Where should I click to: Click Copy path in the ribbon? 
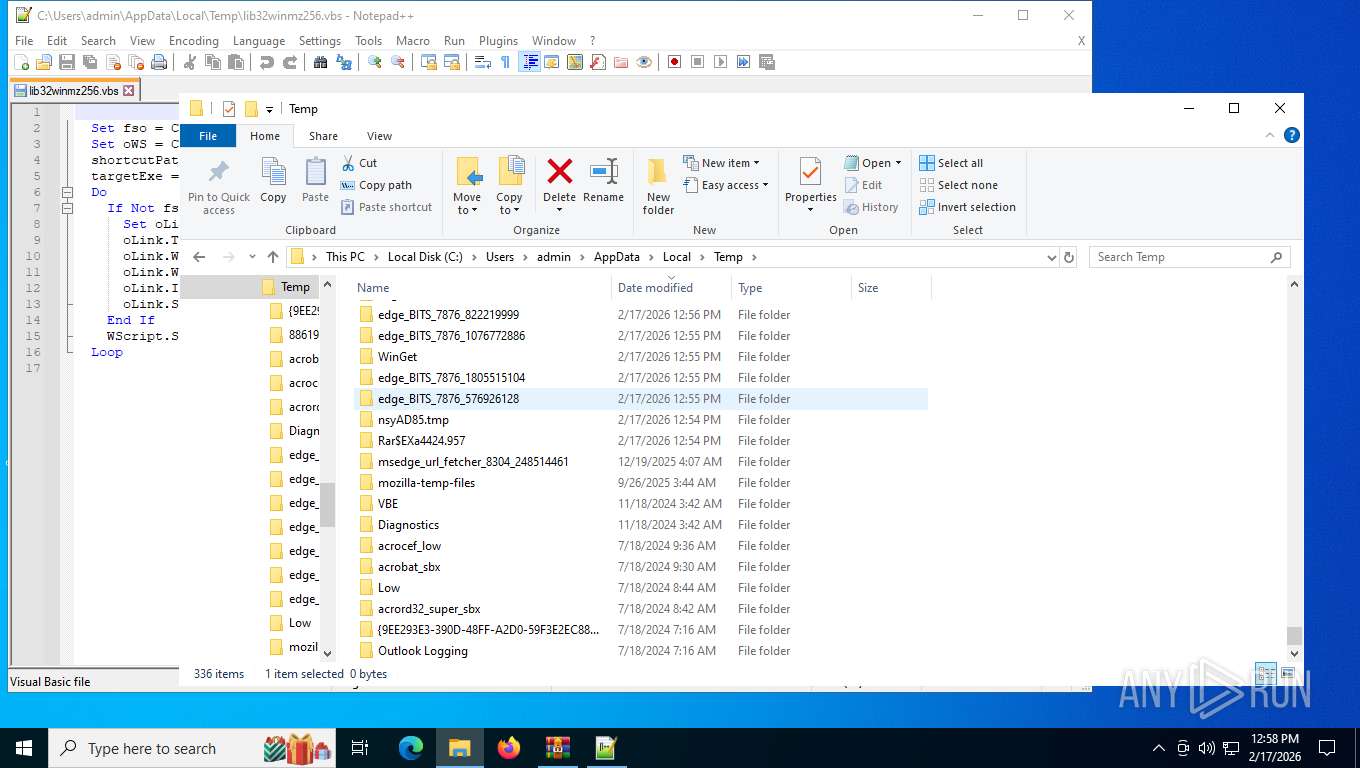pos(376,185)
